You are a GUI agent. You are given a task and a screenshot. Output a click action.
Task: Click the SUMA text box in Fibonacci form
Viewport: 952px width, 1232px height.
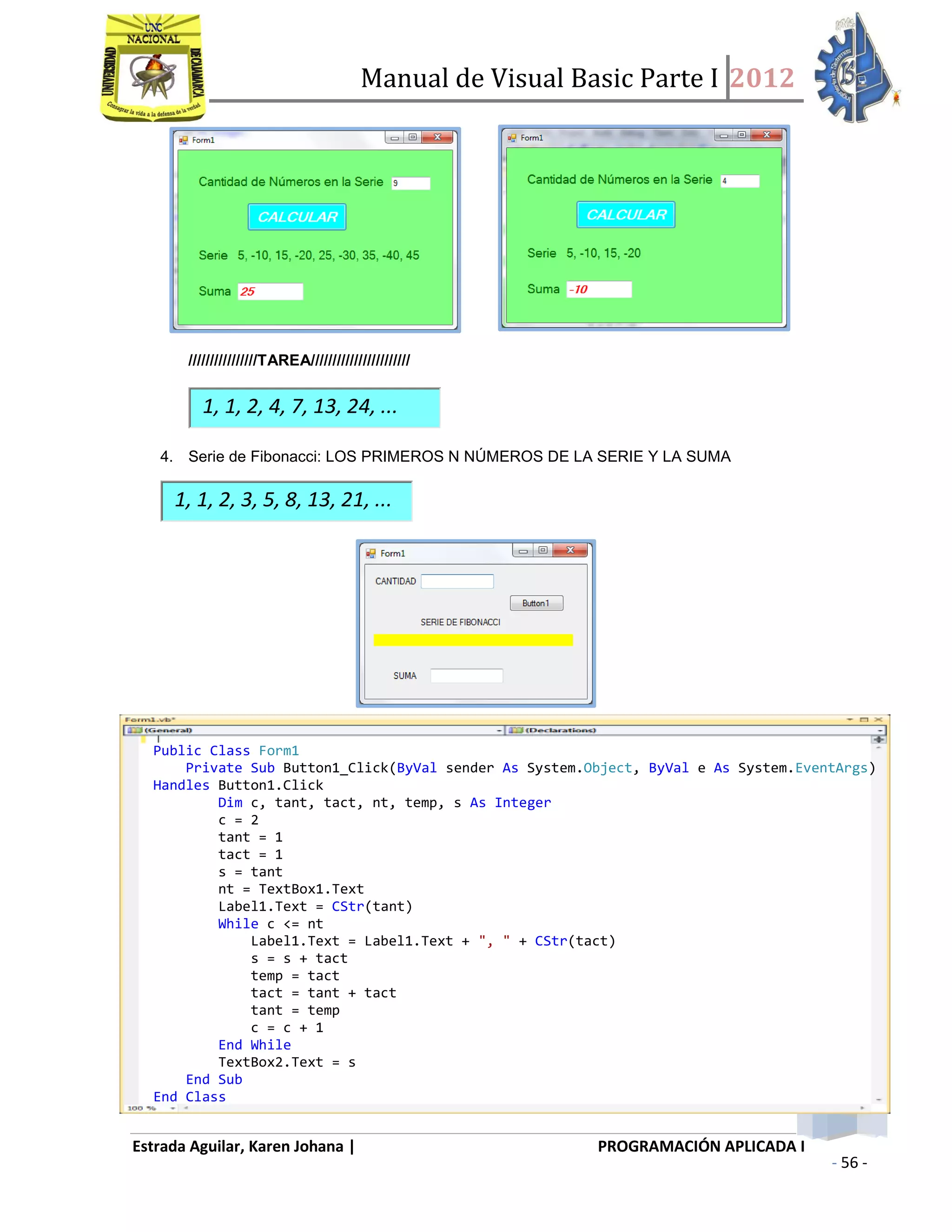point(466,675)
